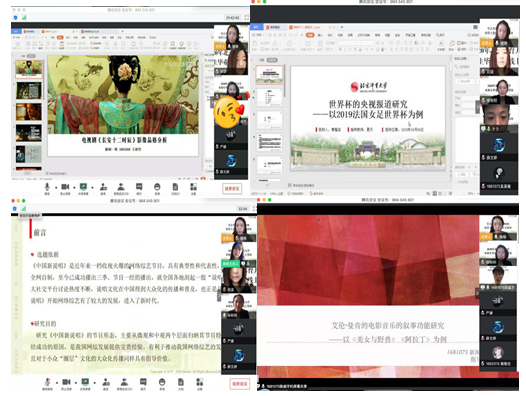Open highlighted Start ribbon tab in top-right WPS
This screenshot has width=526, height=396.
pos(310,35)
